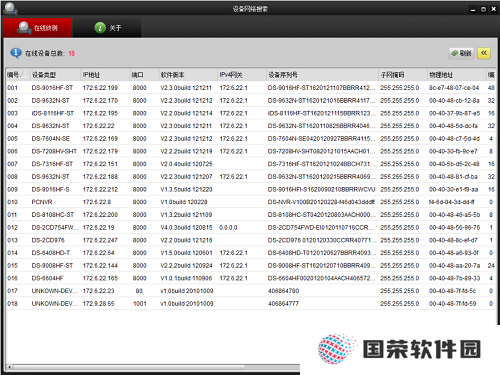Switch to the About tab
Screen dimensions: 500x375
pyautogui.click(x=107, y=28)
